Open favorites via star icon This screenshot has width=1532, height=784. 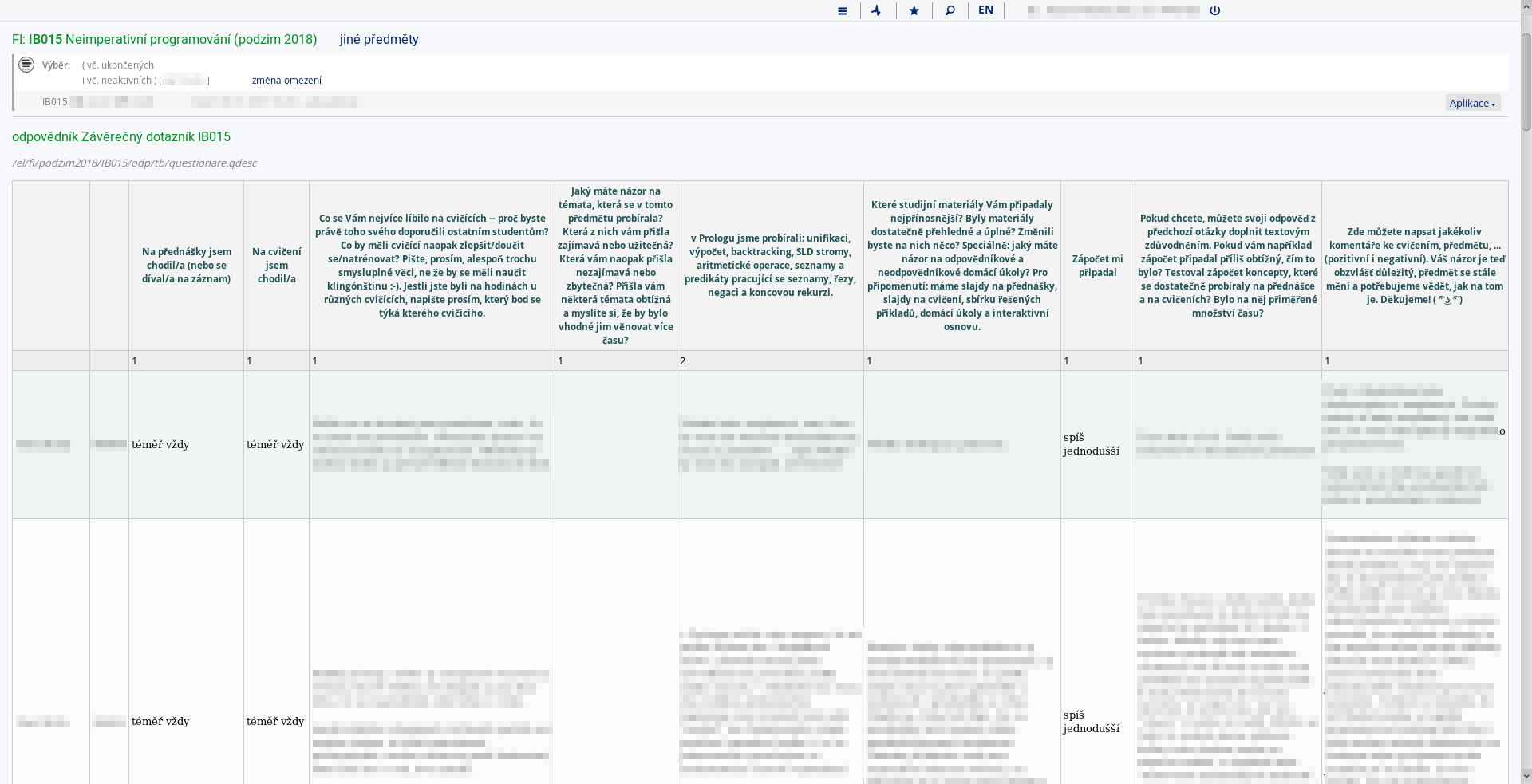point(914,10)
